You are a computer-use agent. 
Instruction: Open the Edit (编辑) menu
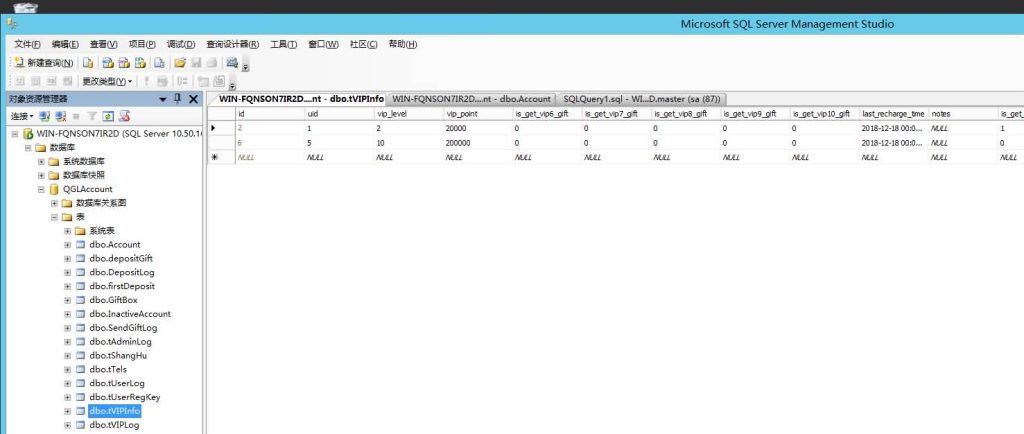[65, 44]
